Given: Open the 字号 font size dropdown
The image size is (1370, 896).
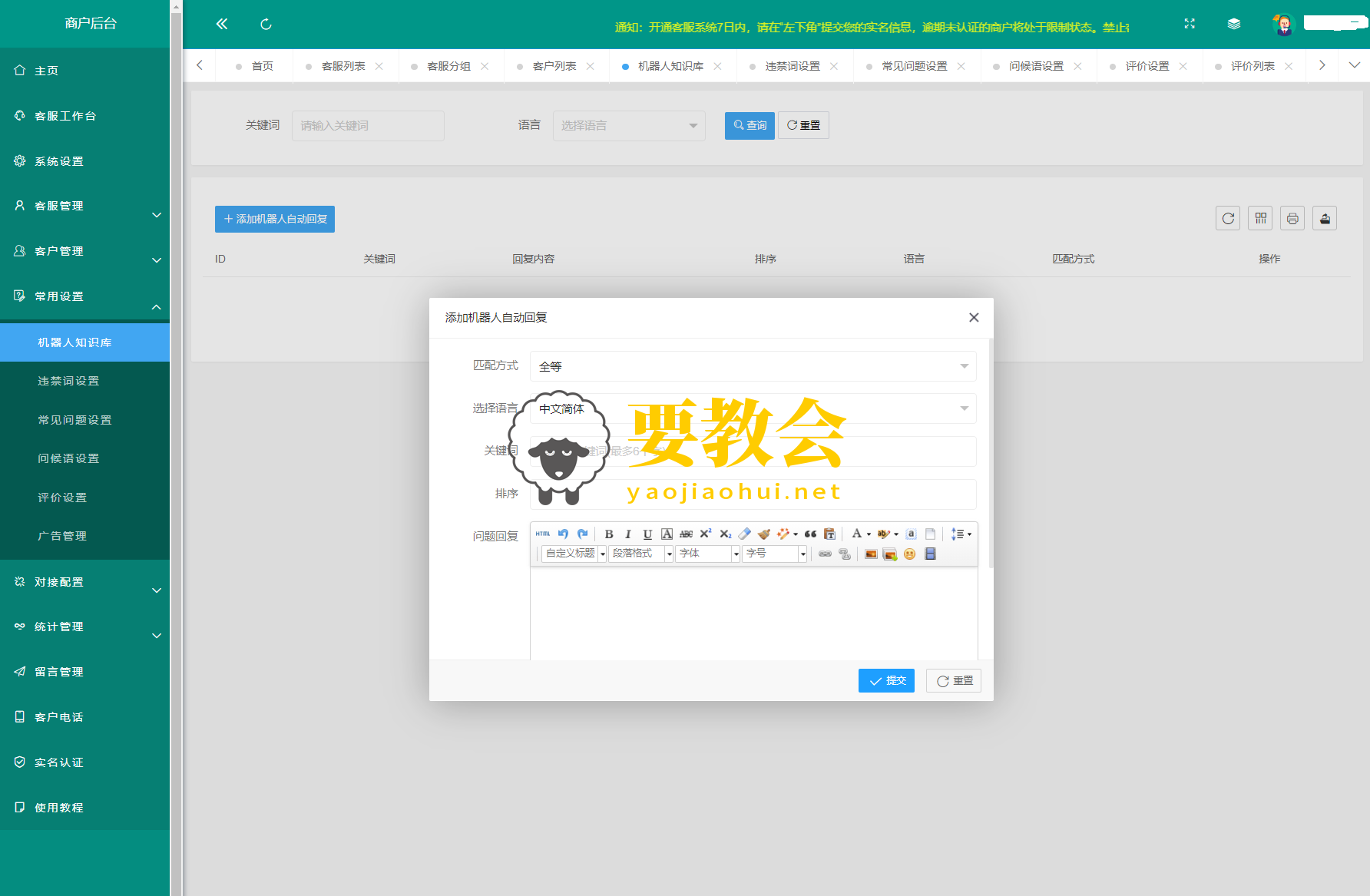Looking at the screenshot, I should pos(774,554).
